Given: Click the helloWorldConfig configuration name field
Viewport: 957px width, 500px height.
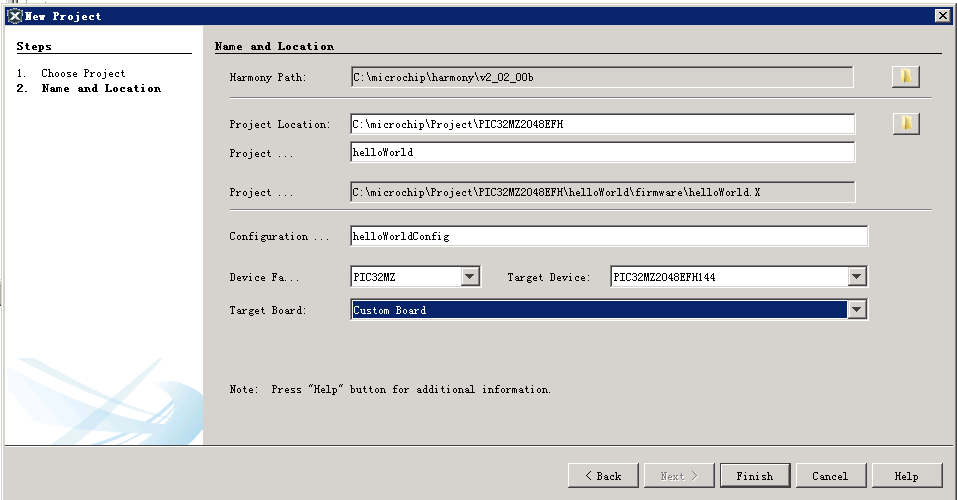Looking at the screenshot, I should (x=609, y=236).
